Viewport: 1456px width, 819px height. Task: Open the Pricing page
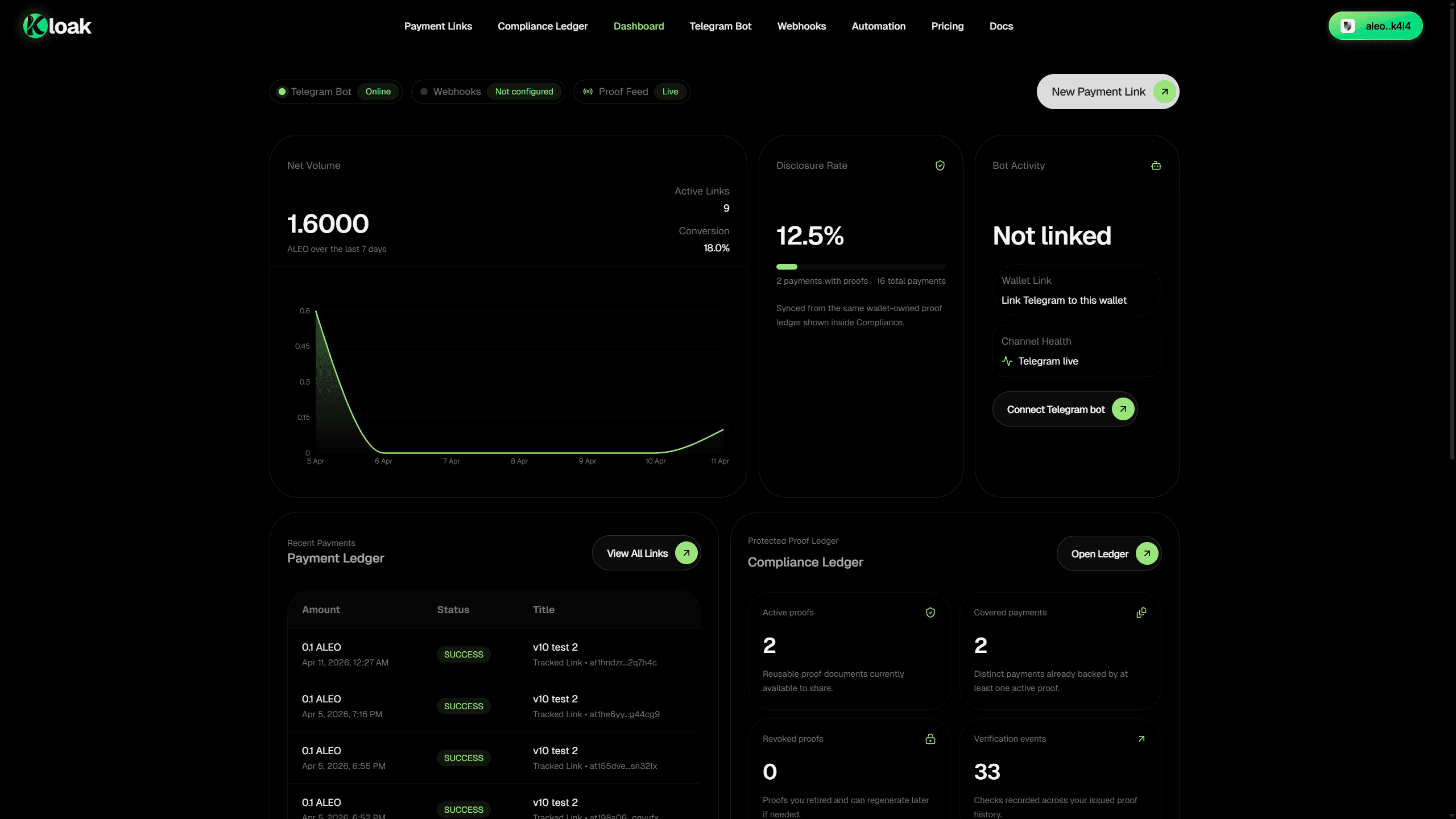[948, 26]
